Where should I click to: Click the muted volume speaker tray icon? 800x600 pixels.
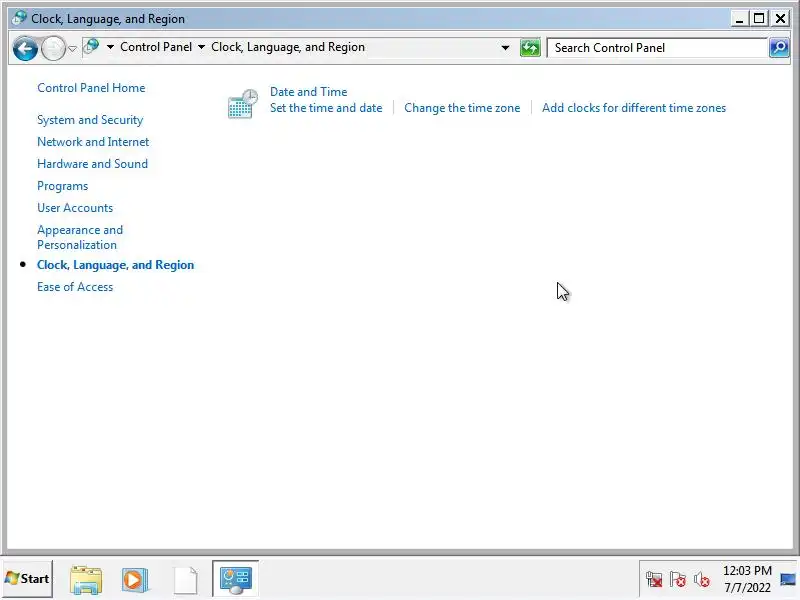(x=702, y=579)
